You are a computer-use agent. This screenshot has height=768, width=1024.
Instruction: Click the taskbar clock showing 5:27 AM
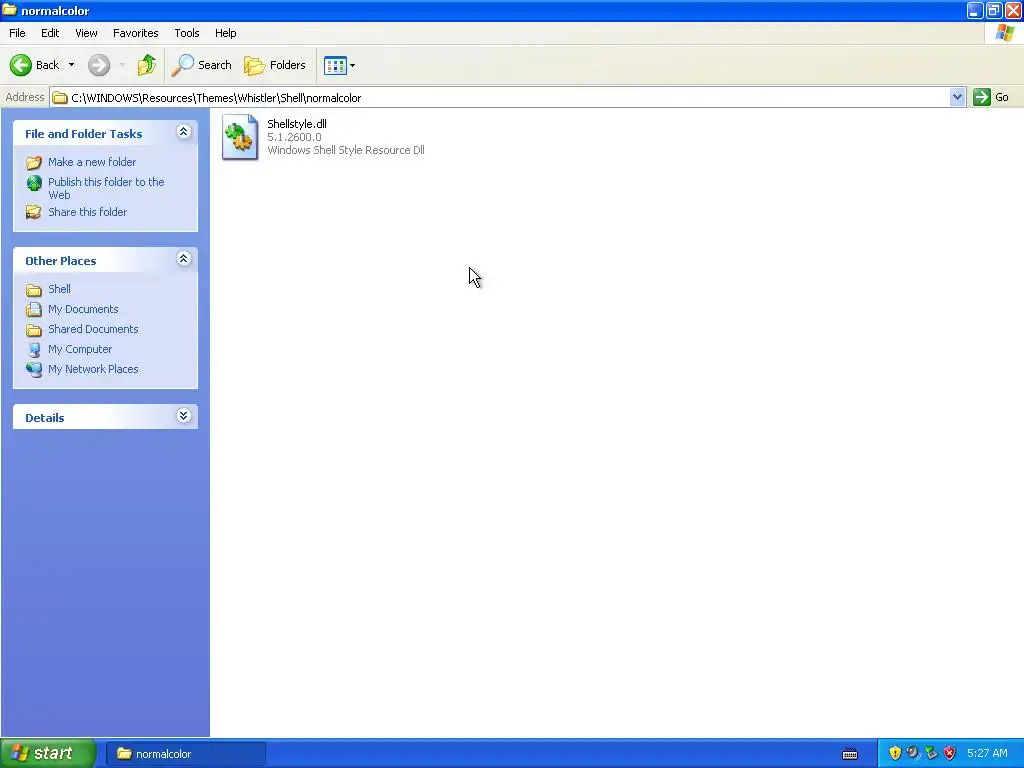coord(987,754)
